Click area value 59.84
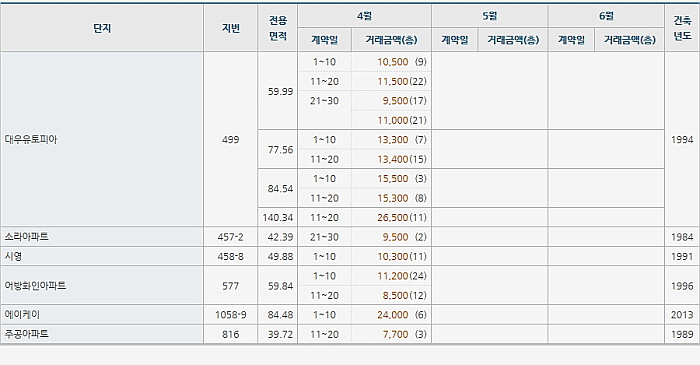This screenshot has height=365, width=700. tap(280, 286)
